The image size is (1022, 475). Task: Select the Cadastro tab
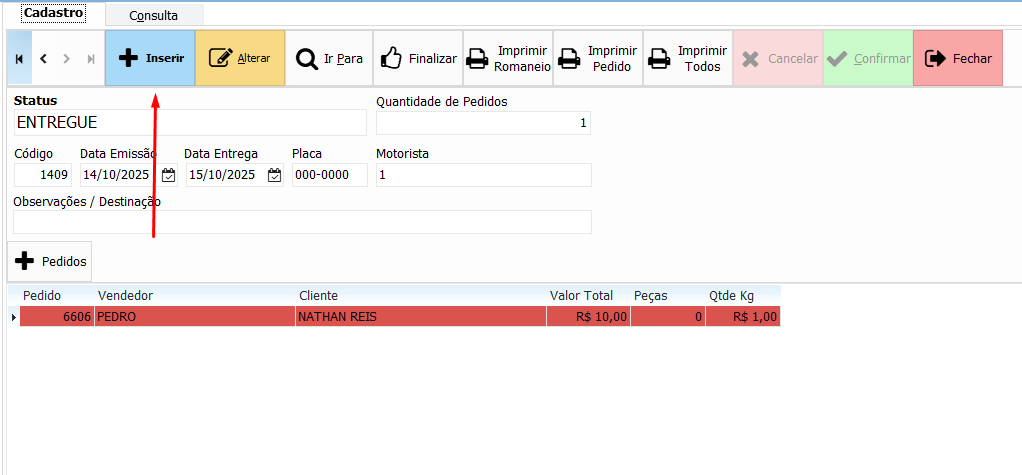click(x=53, y=13)
